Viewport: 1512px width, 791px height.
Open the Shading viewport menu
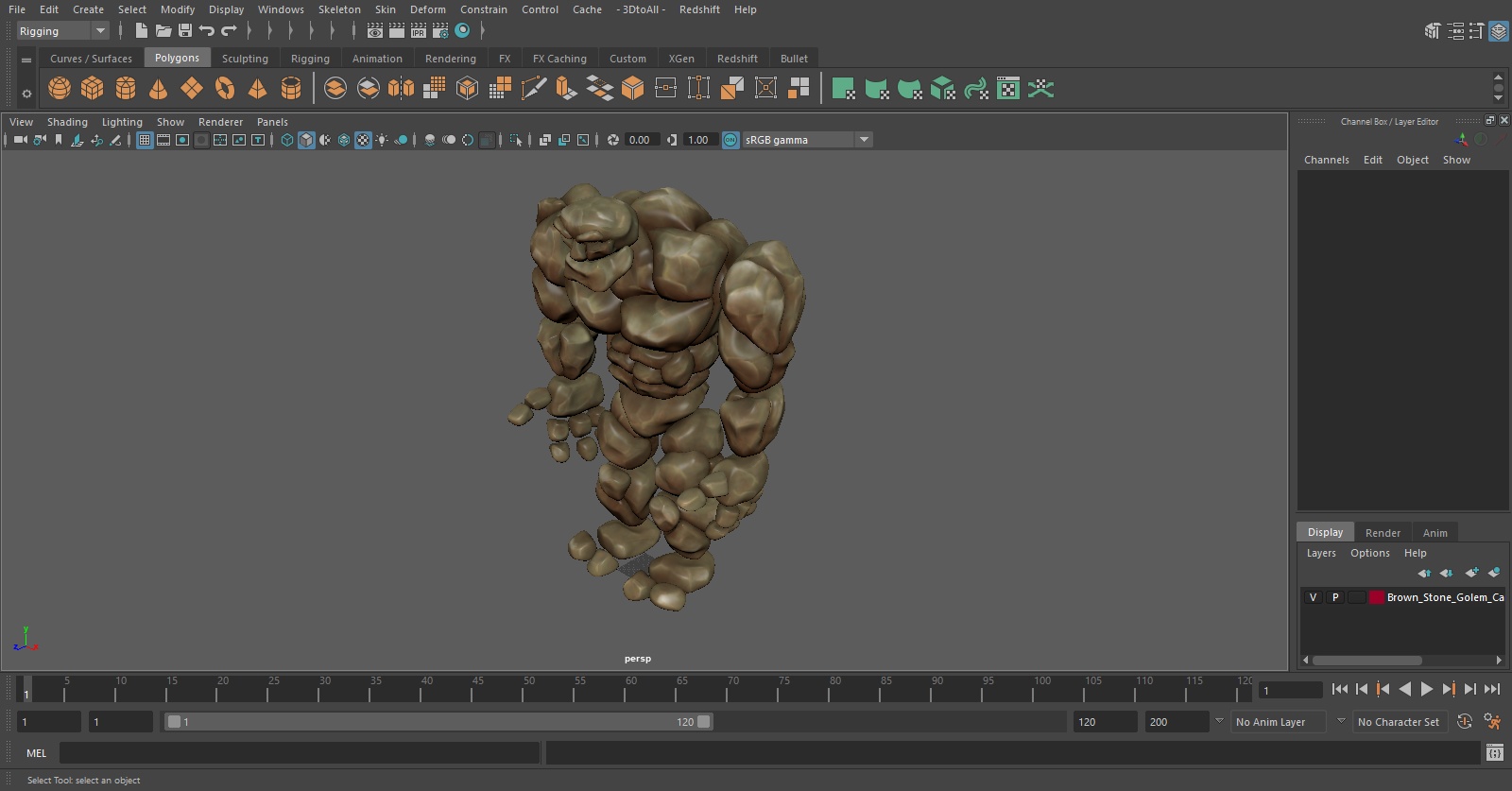(67, 122)
